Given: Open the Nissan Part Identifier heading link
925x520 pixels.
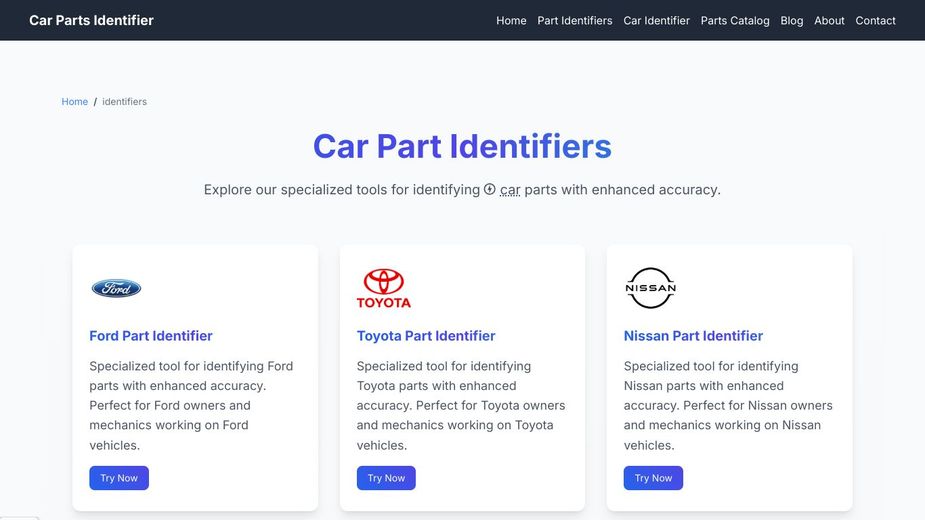Looking at the screenshot, I should pos(693,336).
